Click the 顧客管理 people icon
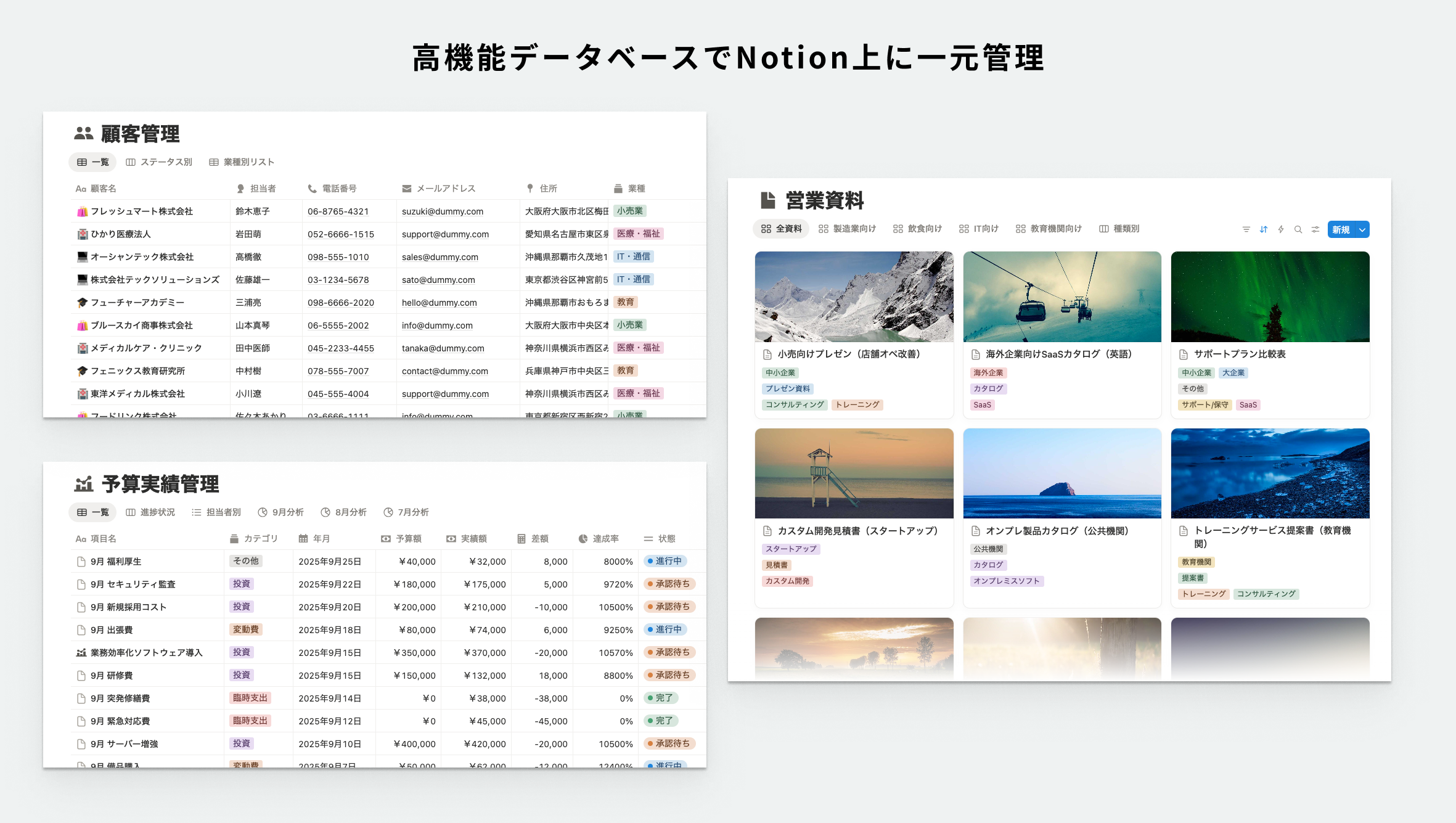The height and width of the screenshot is (823, 1456). 83,133
